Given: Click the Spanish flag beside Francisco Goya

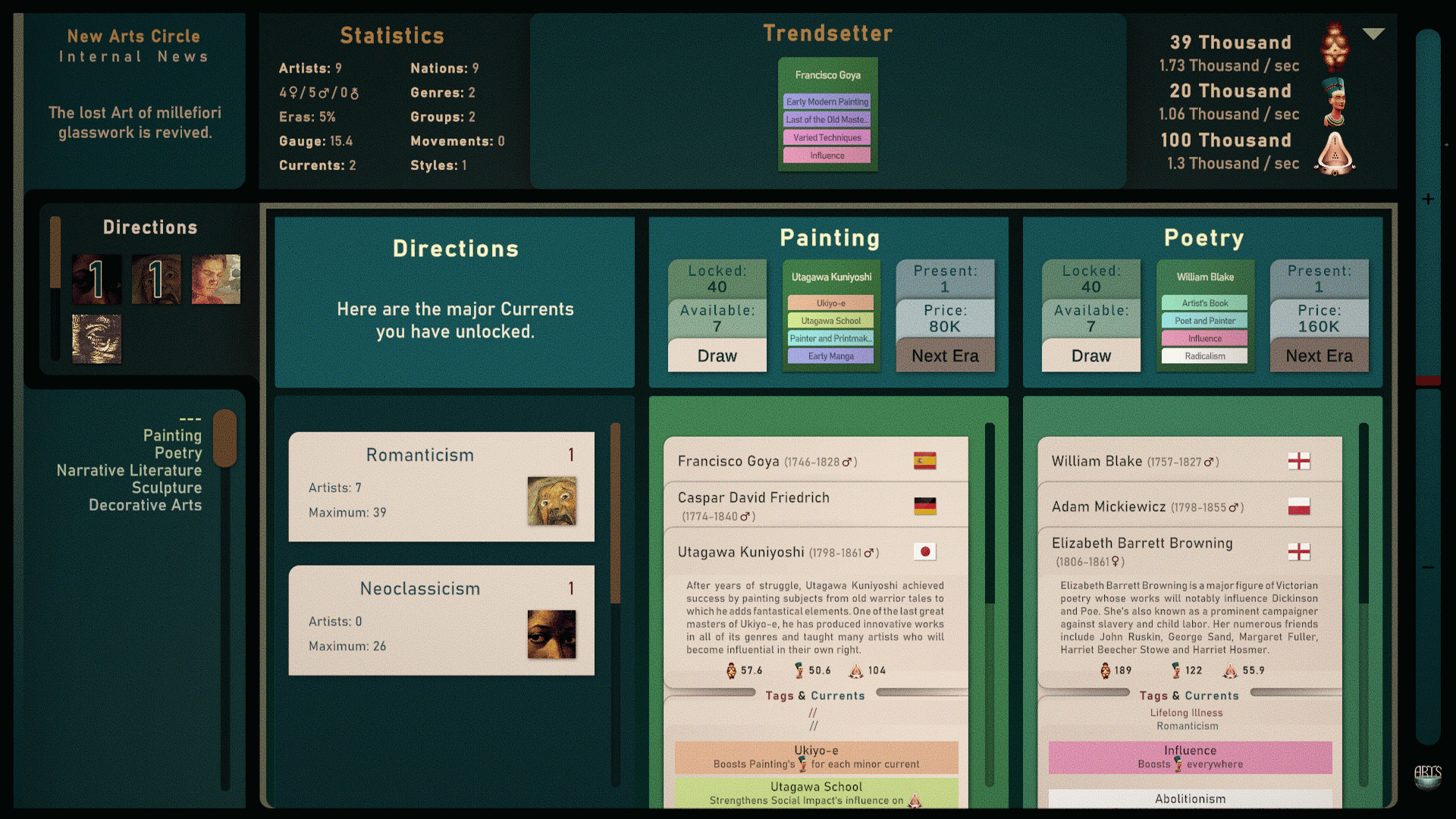Looking at the screenshot, I should point(924,461).
